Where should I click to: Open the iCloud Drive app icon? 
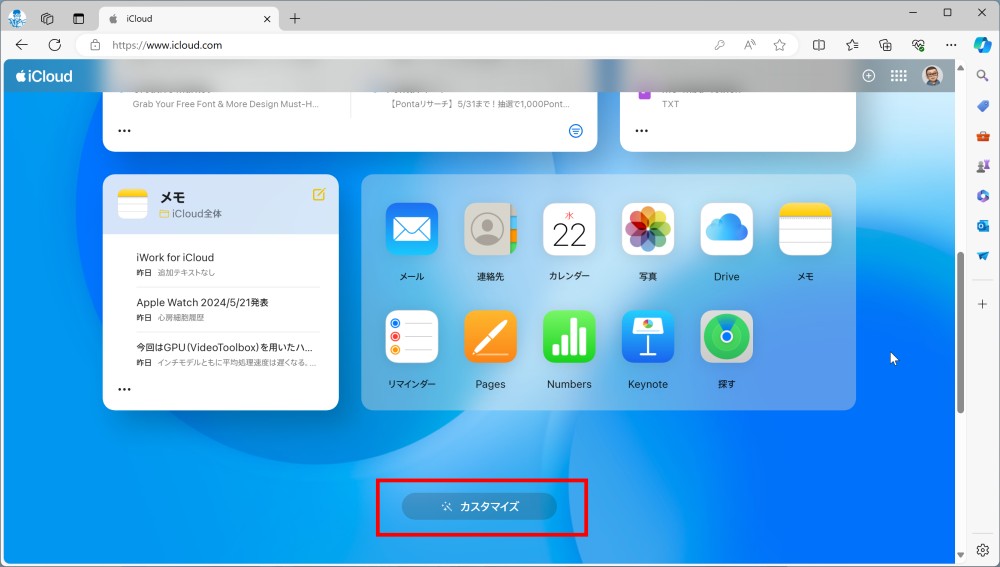[726, 229]
